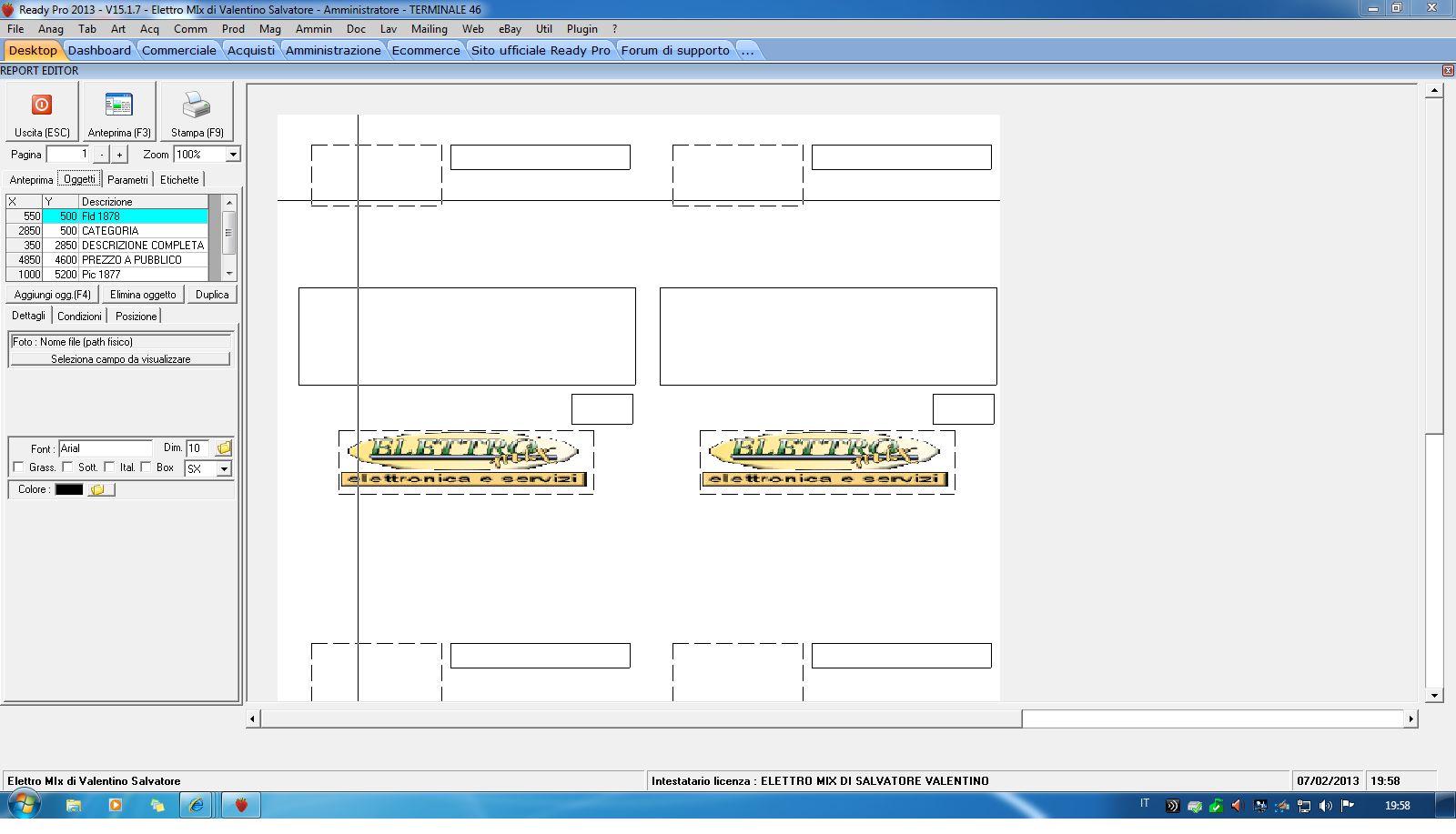
Task: Click the Dim. font size field
Action: click(x=197, y=448)
